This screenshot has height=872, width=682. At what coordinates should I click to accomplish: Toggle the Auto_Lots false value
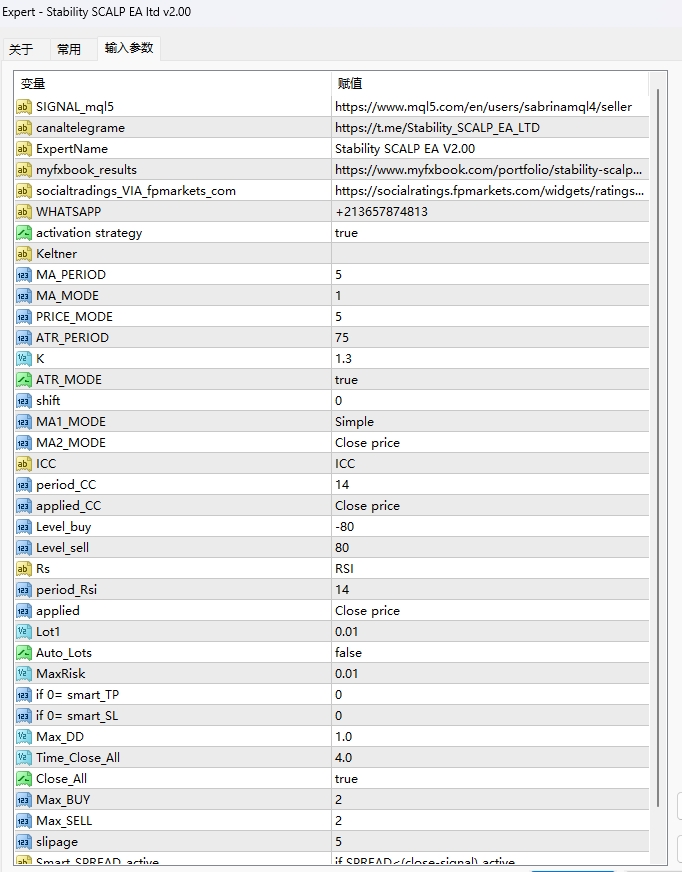pyautogui.click(x=488, y=653)
